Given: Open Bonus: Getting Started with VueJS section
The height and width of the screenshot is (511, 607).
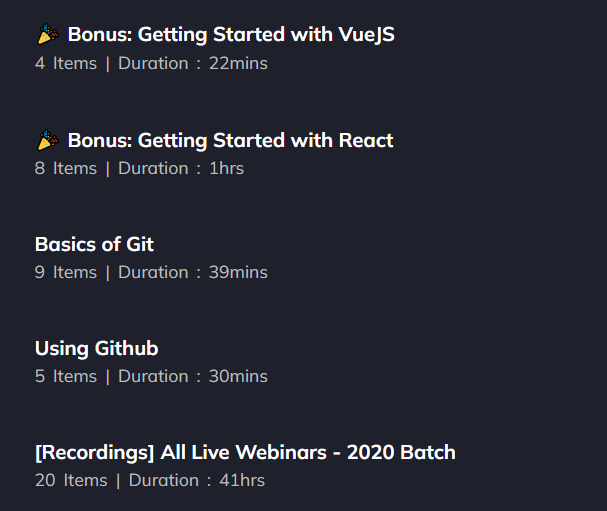Looking at the screenshot, I should coord(231,34).
